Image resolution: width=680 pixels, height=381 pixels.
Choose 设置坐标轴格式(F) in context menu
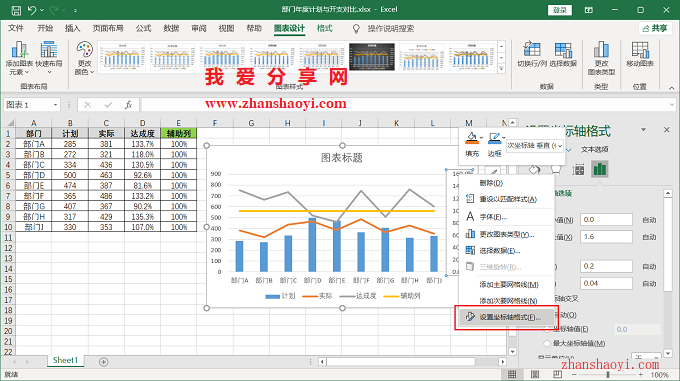click(x=506, y=317)
